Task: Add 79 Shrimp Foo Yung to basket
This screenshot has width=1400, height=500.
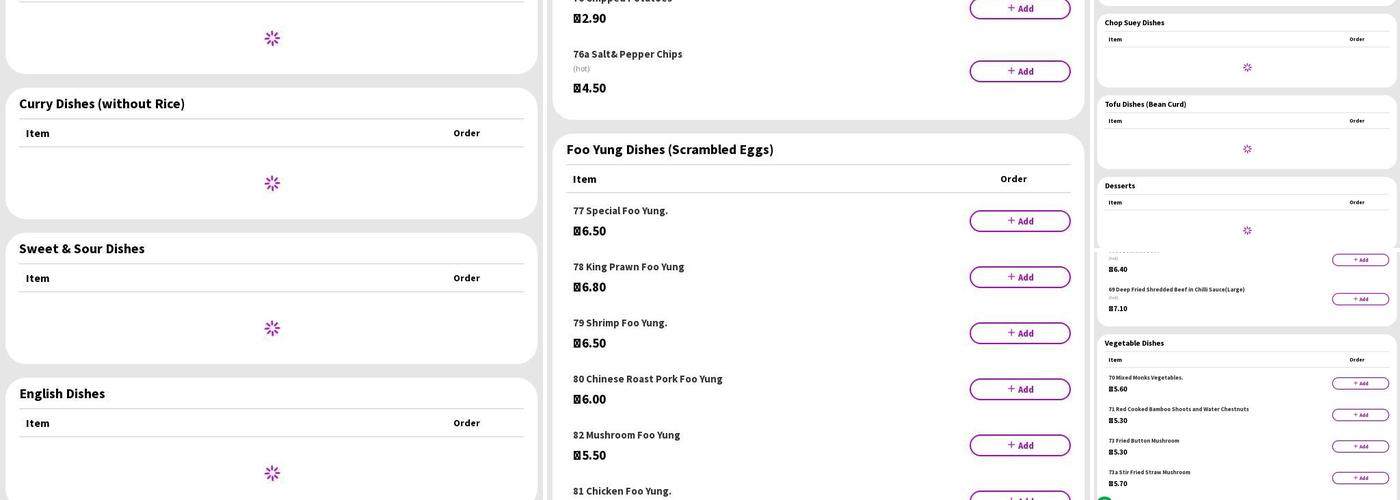Action: click(1019, 333)
